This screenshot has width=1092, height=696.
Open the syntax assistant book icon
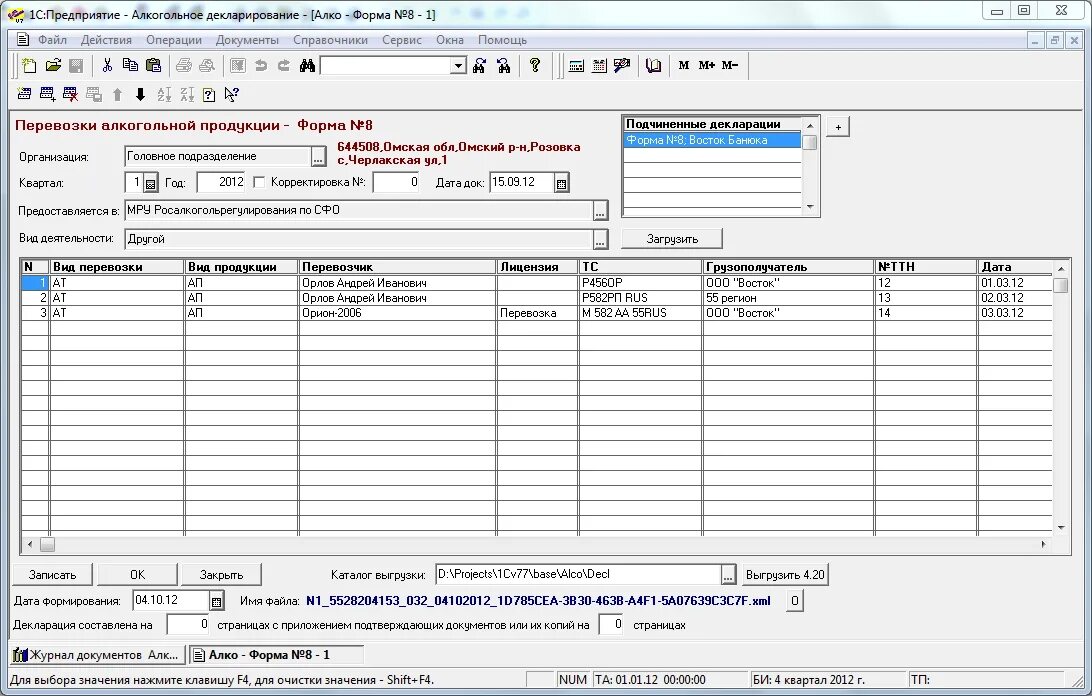click(x=653, y=65)
